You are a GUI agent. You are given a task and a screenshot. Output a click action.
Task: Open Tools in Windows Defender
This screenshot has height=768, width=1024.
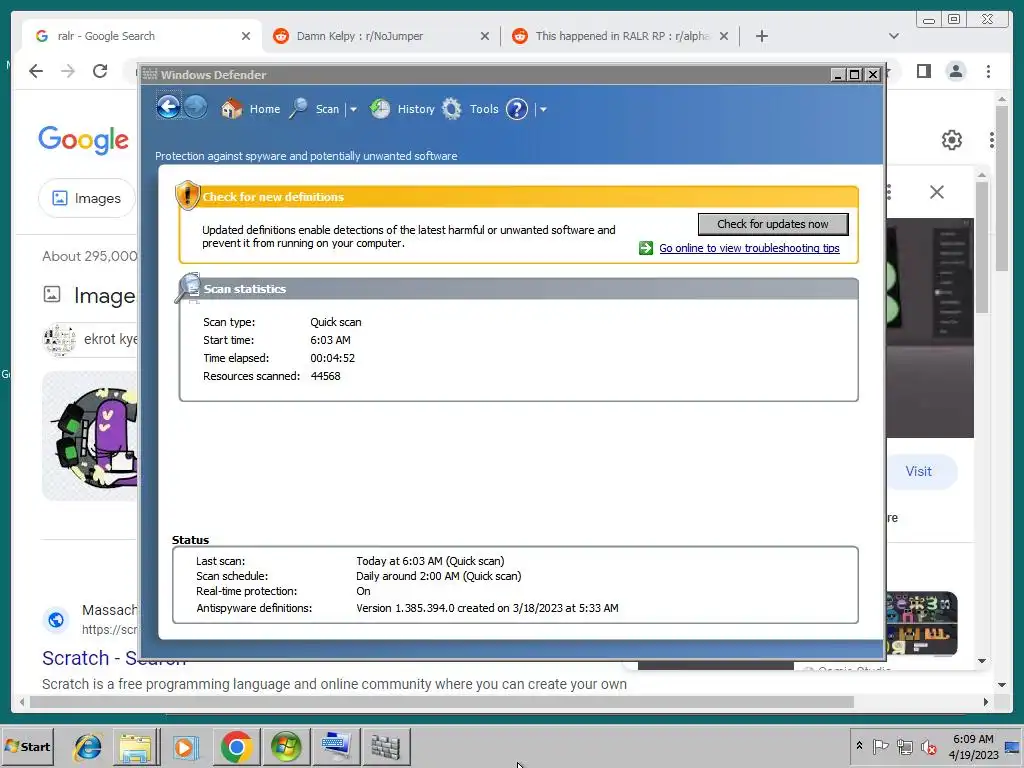click(x=470, y=108)
